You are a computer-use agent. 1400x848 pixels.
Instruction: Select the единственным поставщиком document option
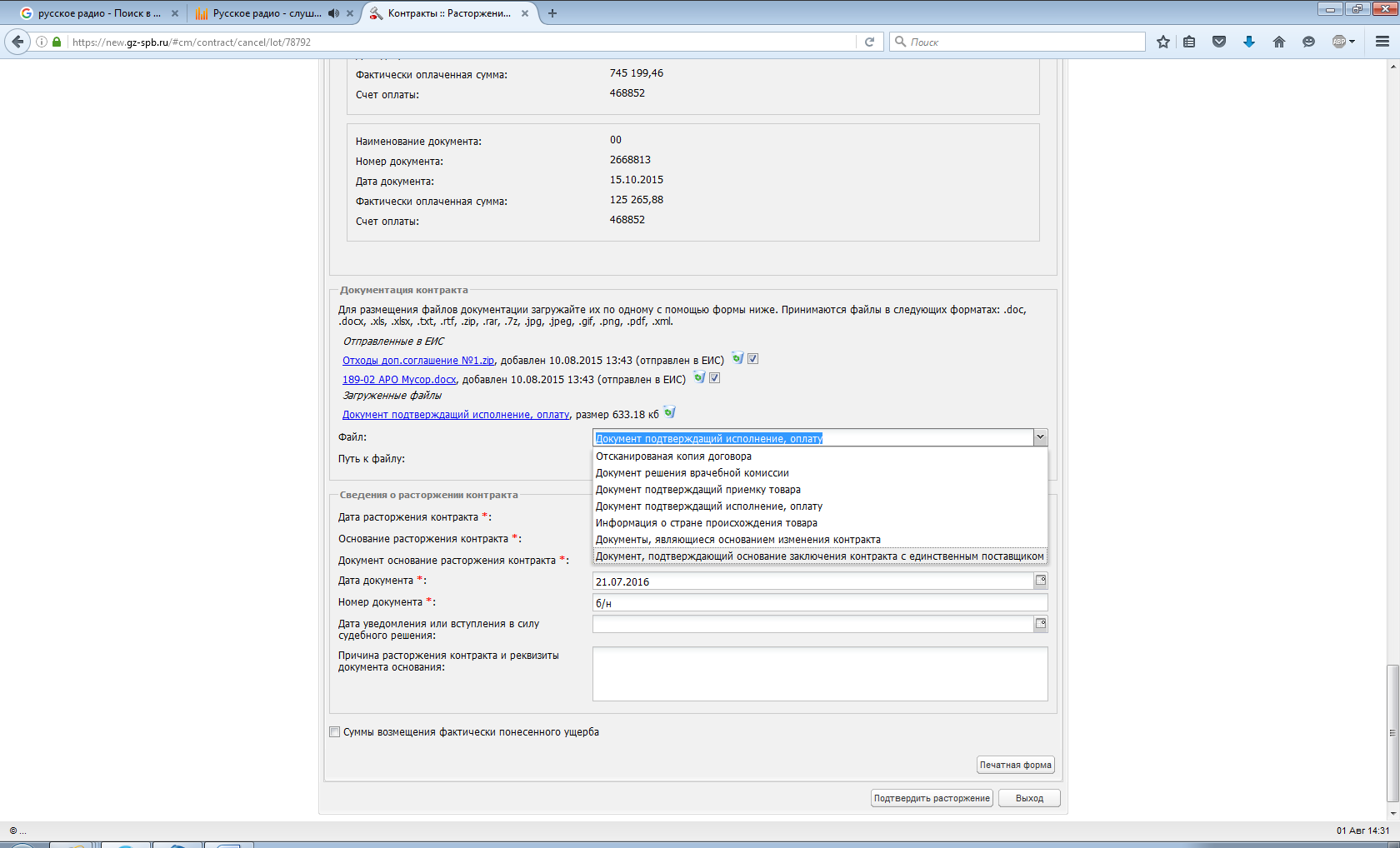point(820,556)
